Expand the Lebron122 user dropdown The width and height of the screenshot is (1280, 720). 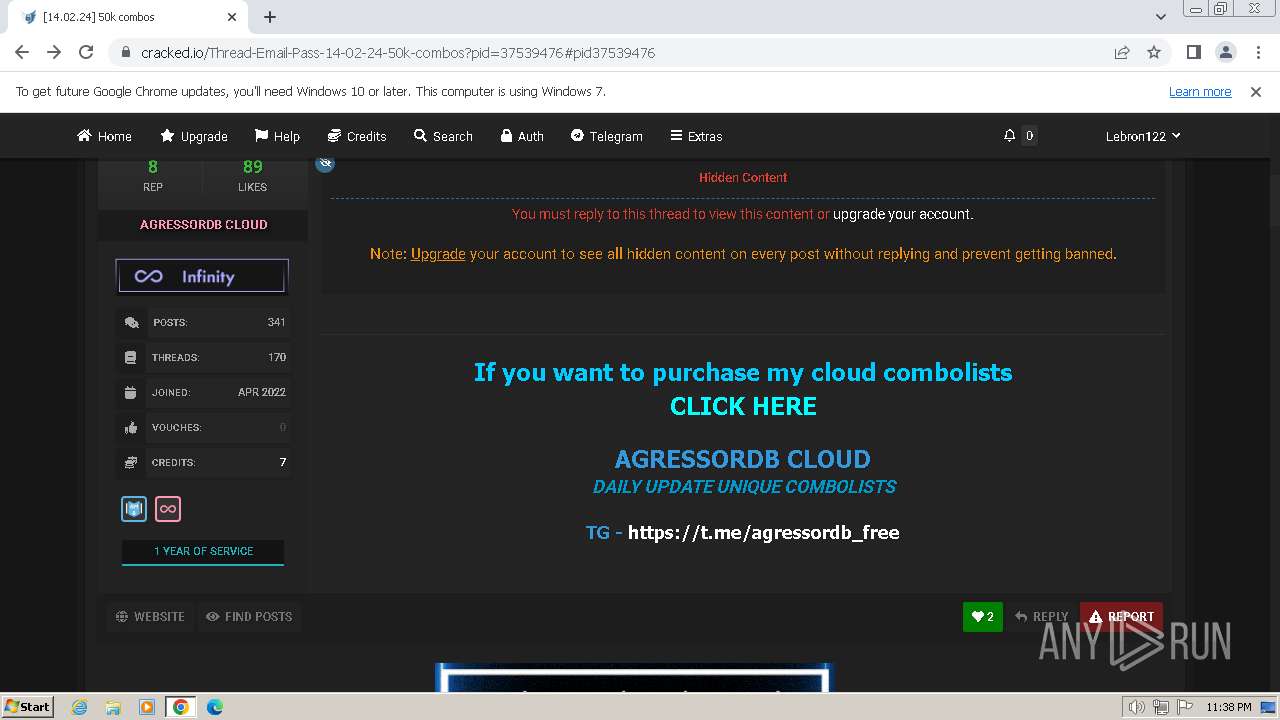(x=1143, y=136)
